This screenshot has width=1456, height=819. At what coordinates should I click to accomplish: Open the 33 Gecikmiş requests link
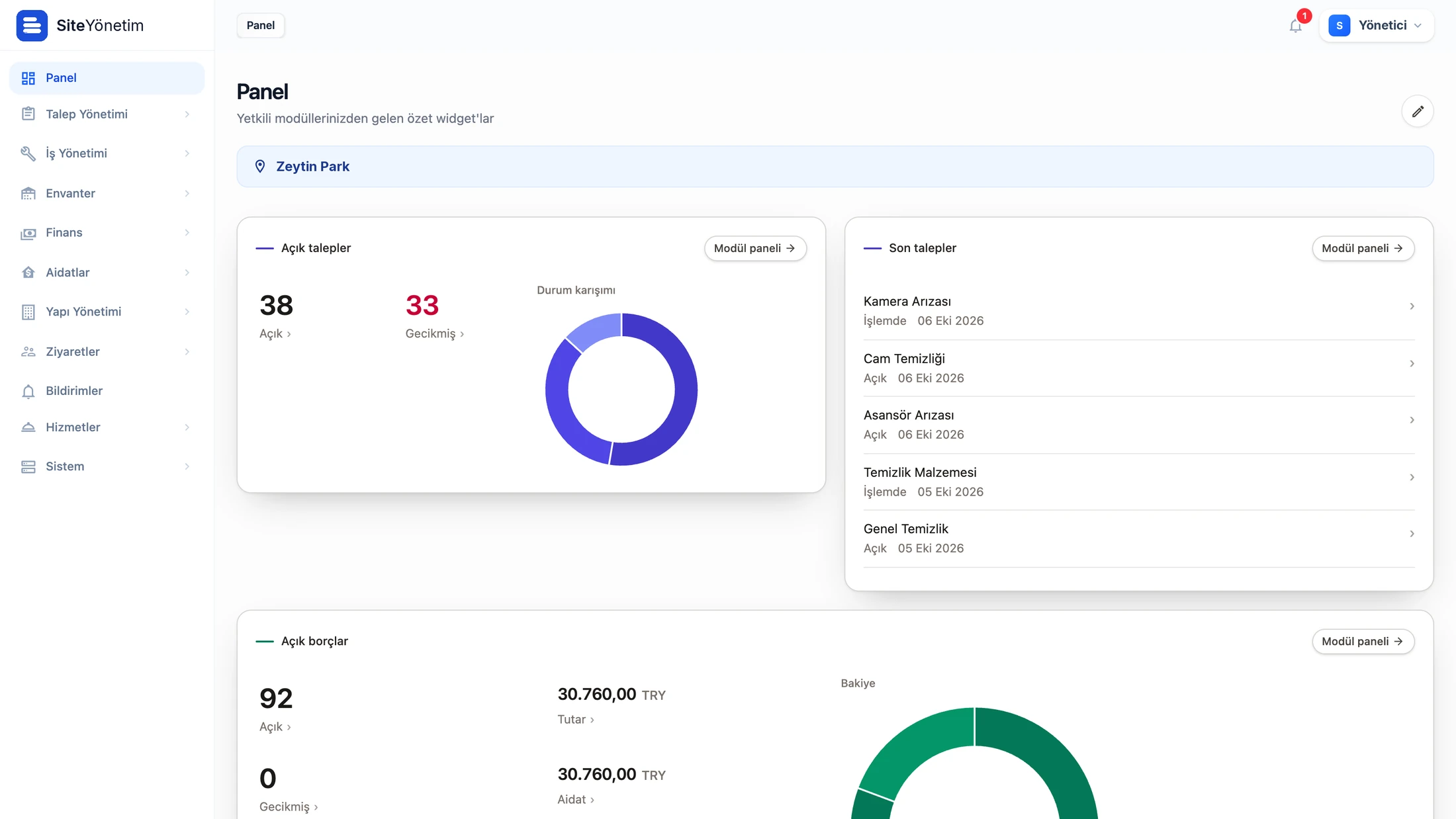(x=435, y=316)
